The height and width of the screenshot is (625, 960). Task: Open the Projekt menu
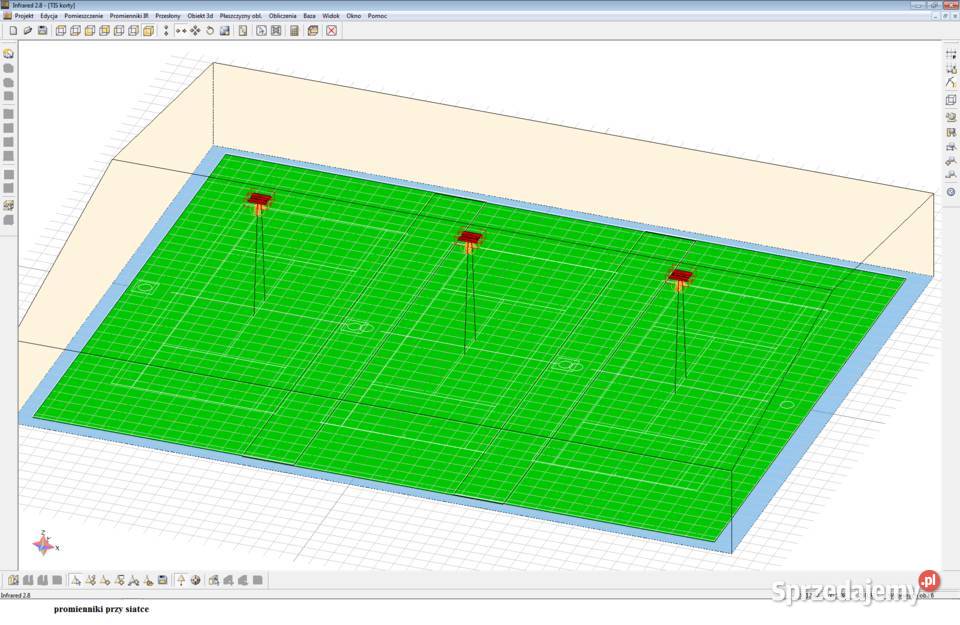point(24,16)
